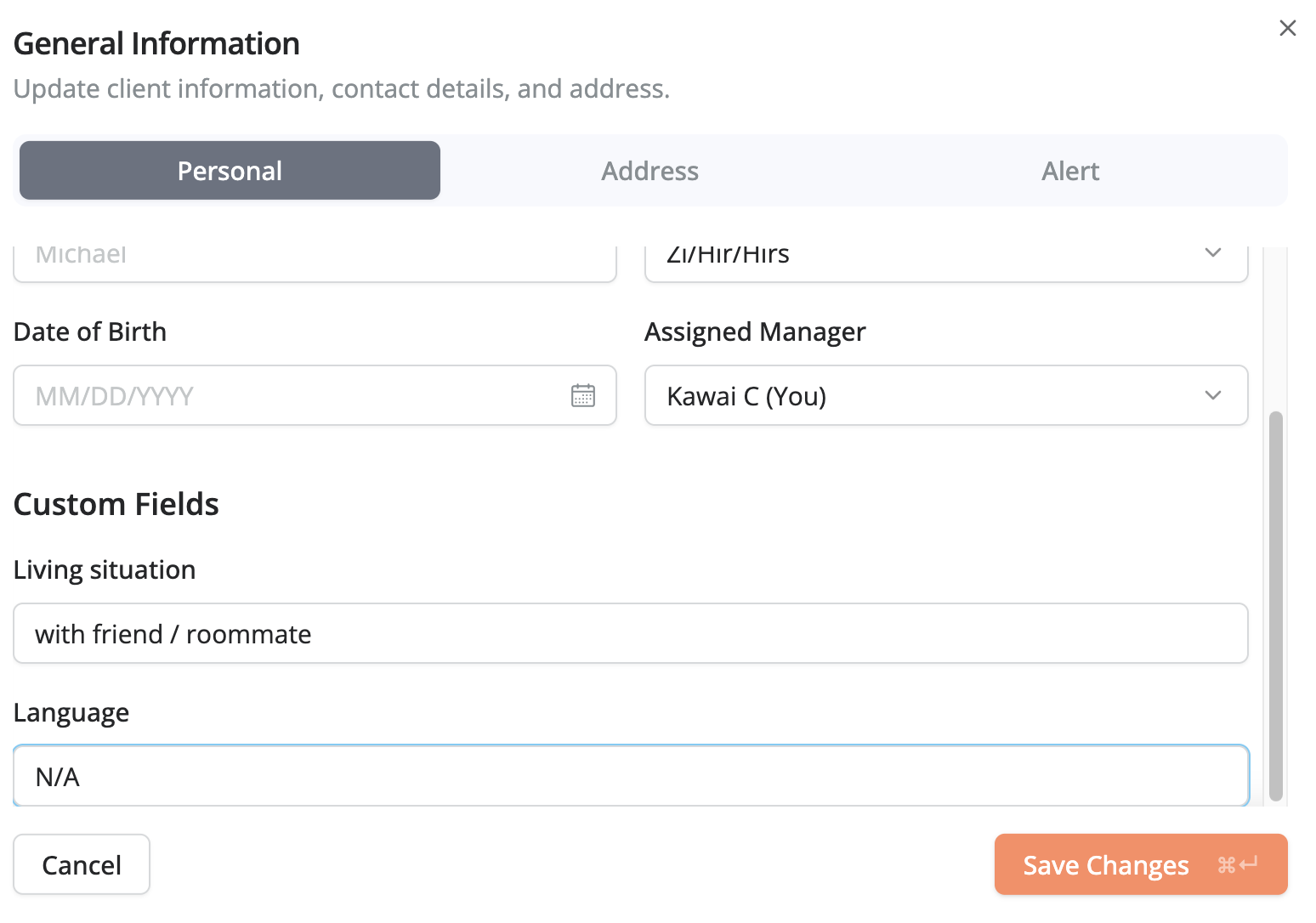Screen dimensions: 1316x923
Task: Click the Assigned Manager chevron icon
Action: 1213,395
